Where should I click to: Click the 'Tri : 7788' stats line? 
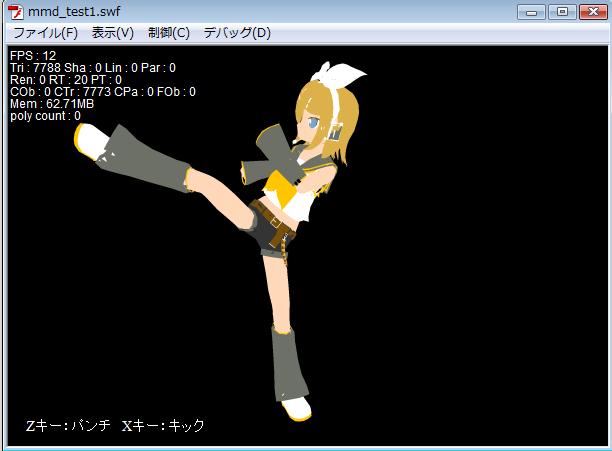coord(93,67)
